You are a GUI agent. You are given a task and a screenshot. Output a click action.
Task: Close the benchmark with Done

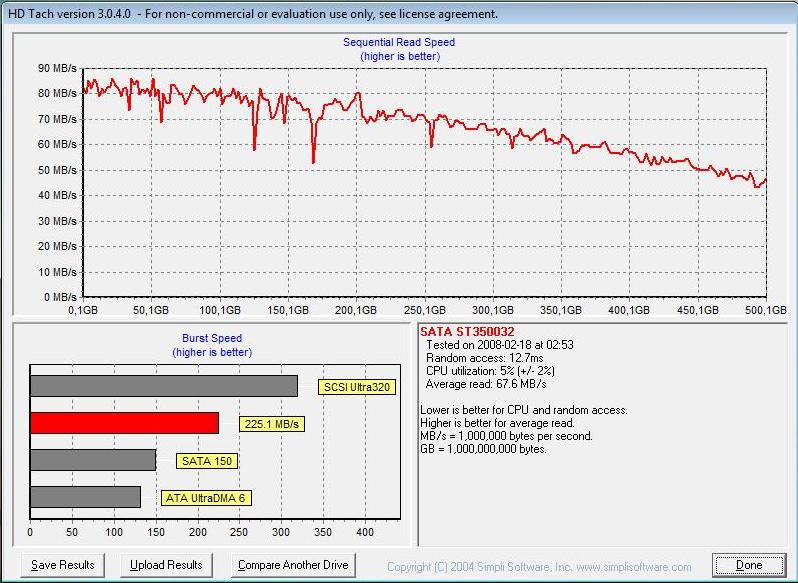coord(749,565)
